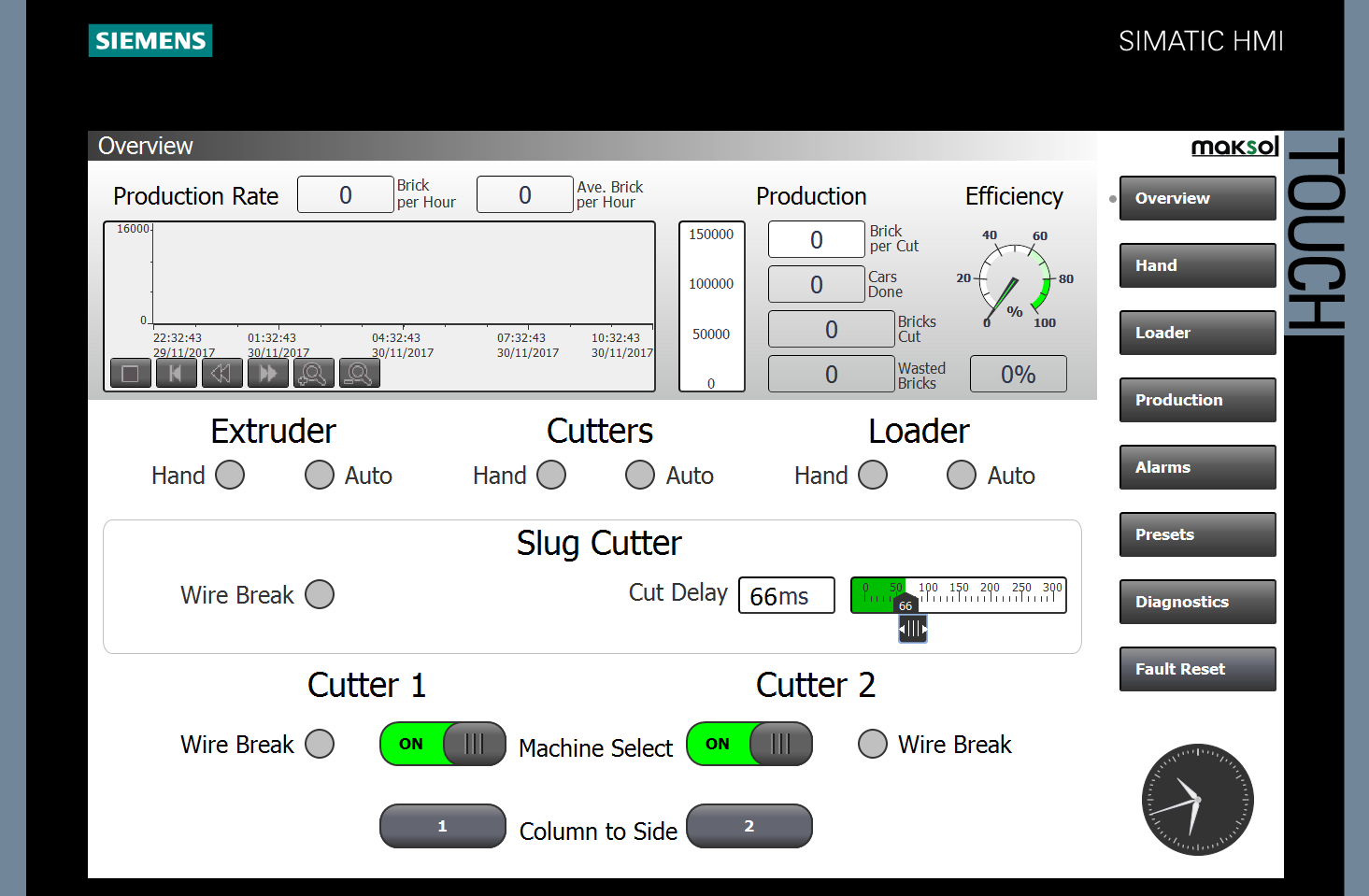
Task: Toggle the Cutter 1 machine select switch
Action: point(443,744)
